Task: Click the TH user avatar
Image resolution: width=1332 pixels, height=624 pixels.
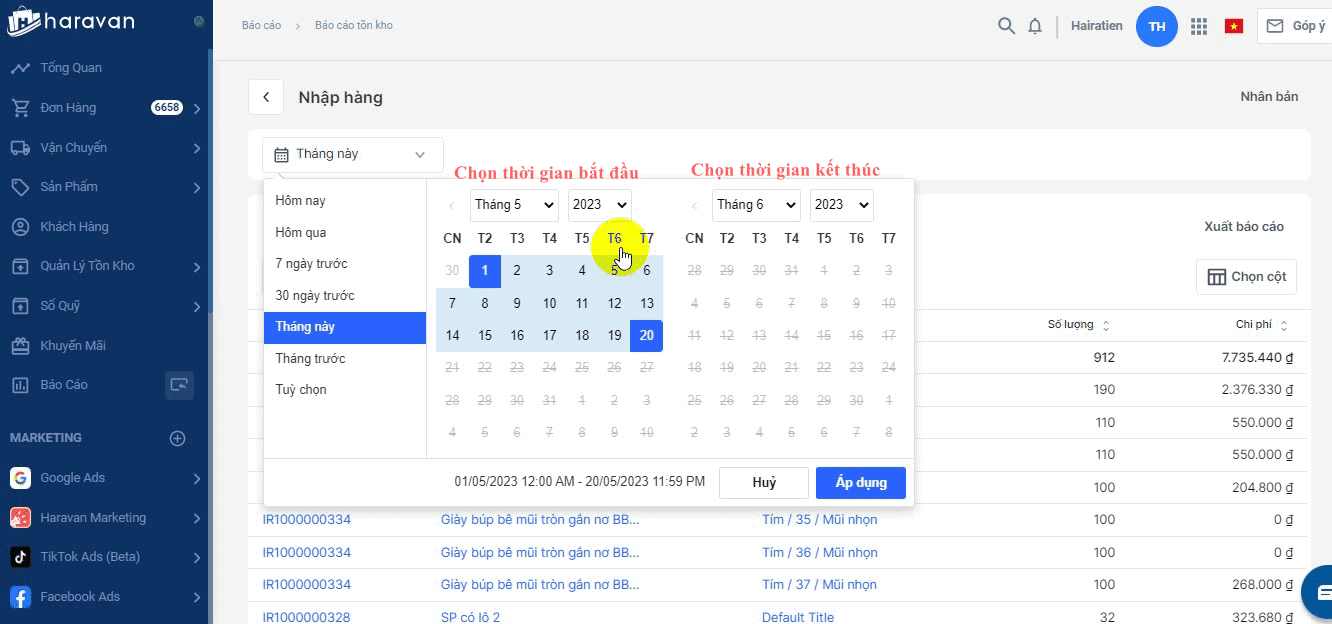Action: pyautogui.click(x=1156, y=26)
